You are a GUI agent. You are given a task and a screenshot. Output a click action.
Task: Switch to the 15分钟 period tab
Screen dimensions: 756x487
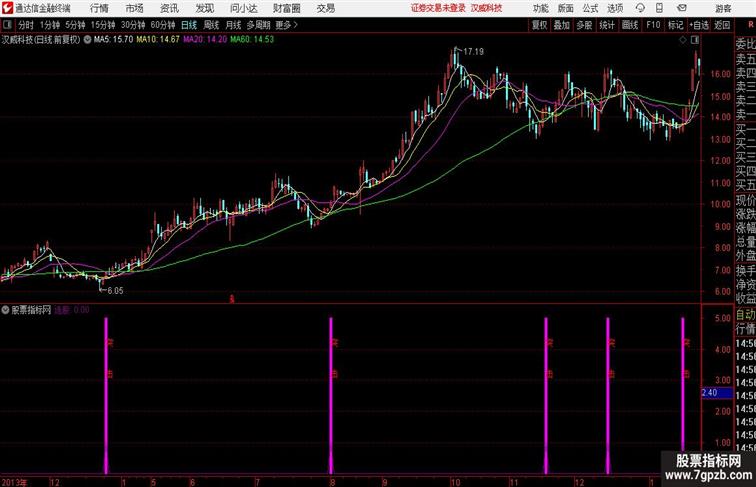[x=103, y=25]
